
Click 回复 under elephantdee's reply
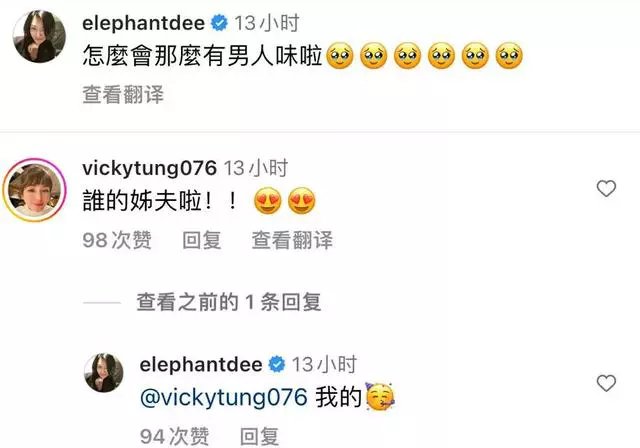[x=259, y=437]
